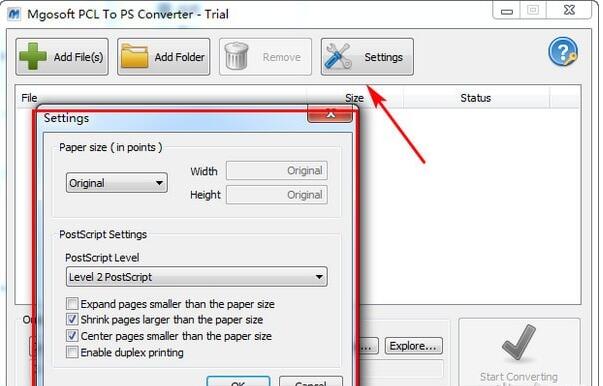Uncheck Center pages smaller than paper size
Screen dimensions: 603x386
click(x=72, y=336)
